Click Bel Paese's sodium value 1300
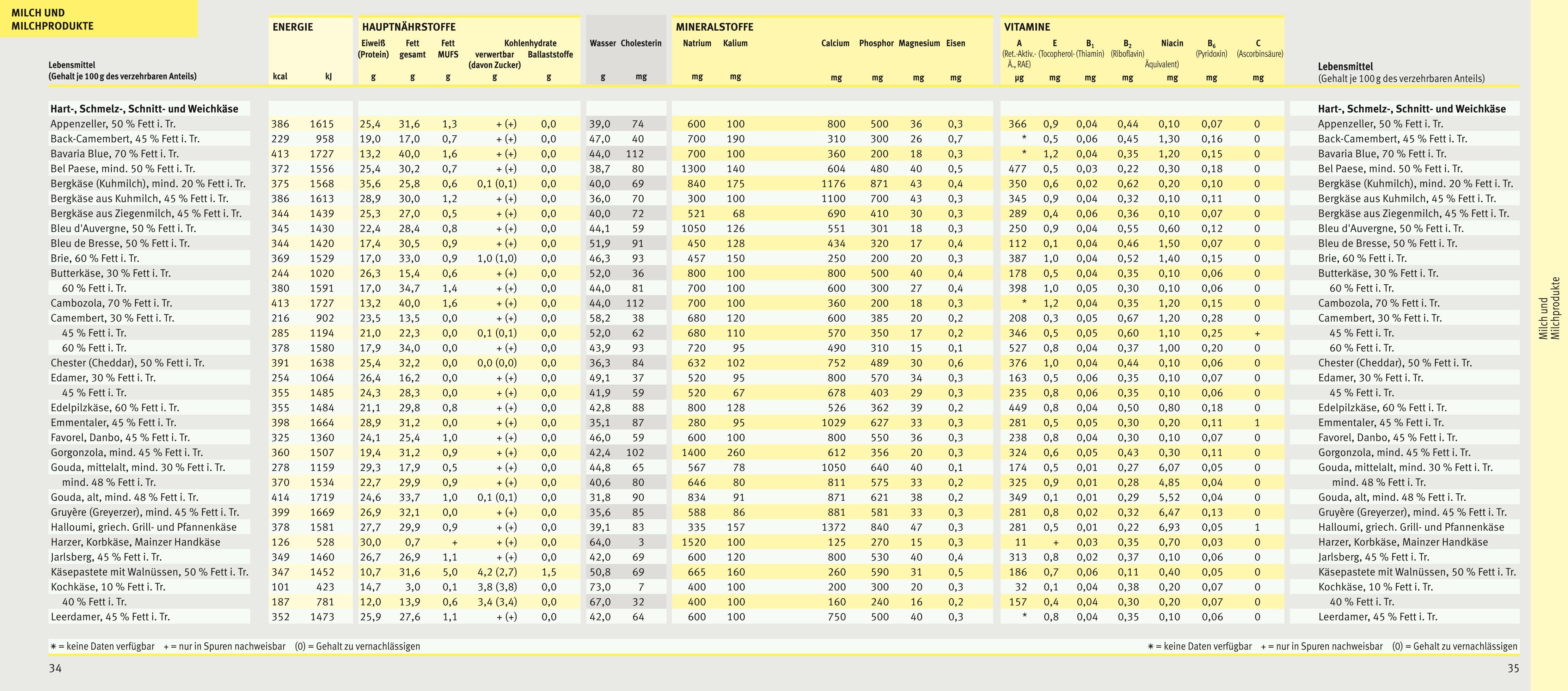The width and height of the screenshot is (1568, 691). (x=693, y=169)
